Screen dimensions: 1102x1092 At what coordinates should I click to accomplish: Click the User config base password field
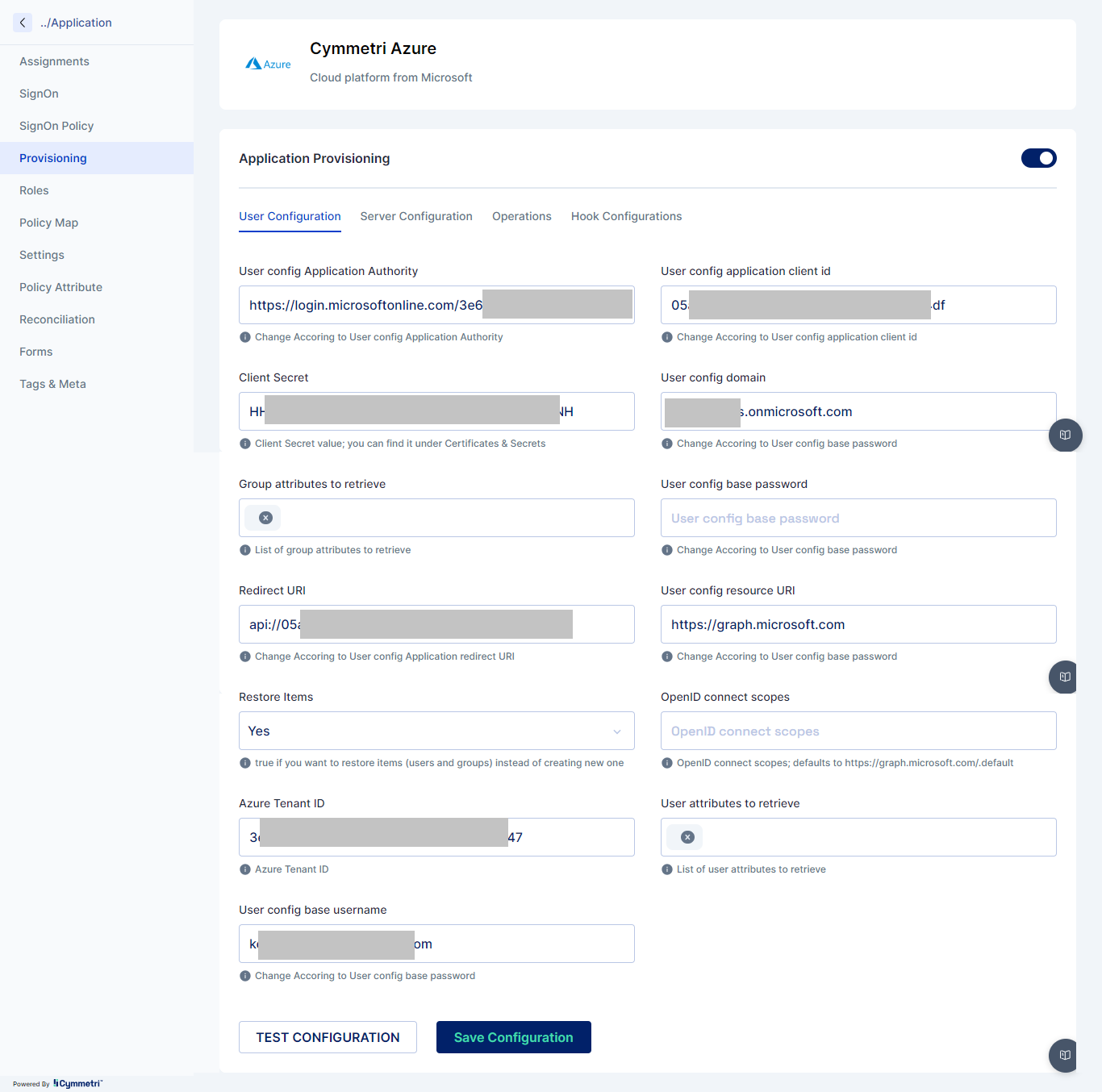coord(858,518)
